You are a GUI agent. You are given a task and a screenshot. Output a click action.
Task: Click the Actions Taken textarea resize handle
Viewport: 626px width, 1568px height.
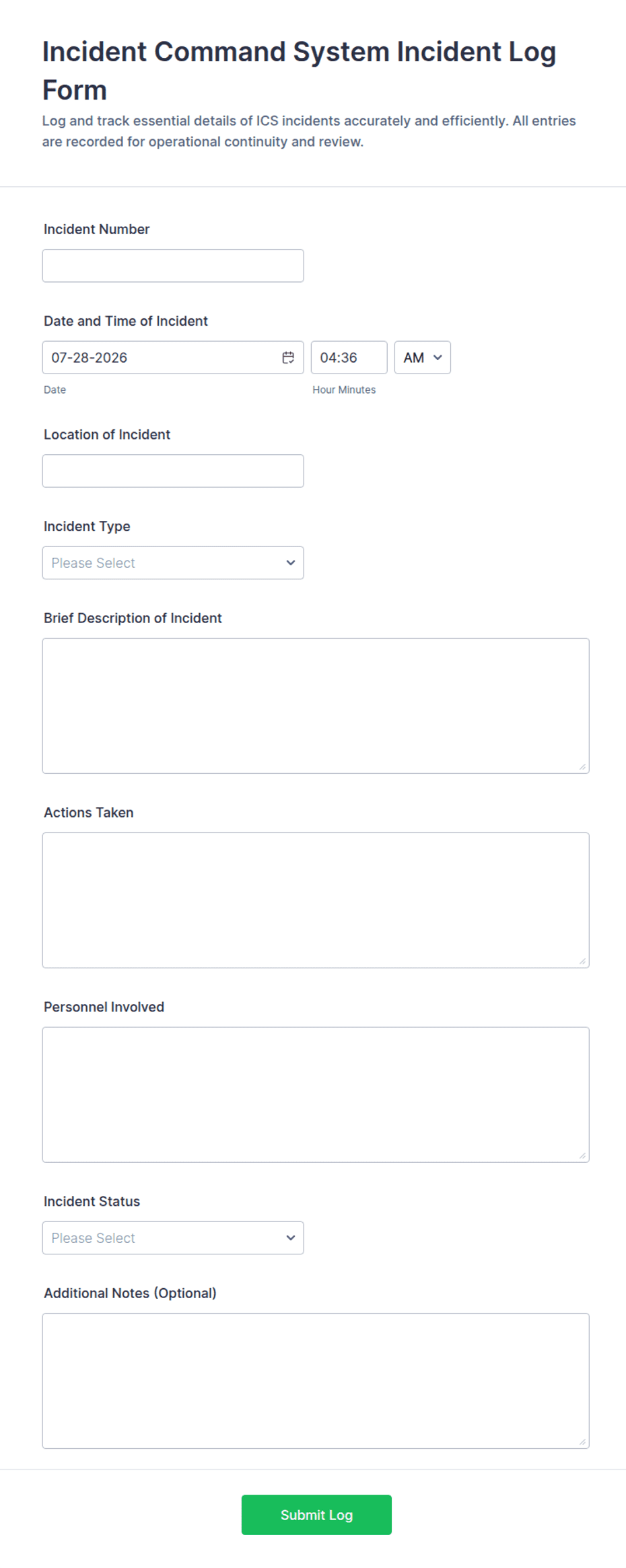[x=582, y=961]
